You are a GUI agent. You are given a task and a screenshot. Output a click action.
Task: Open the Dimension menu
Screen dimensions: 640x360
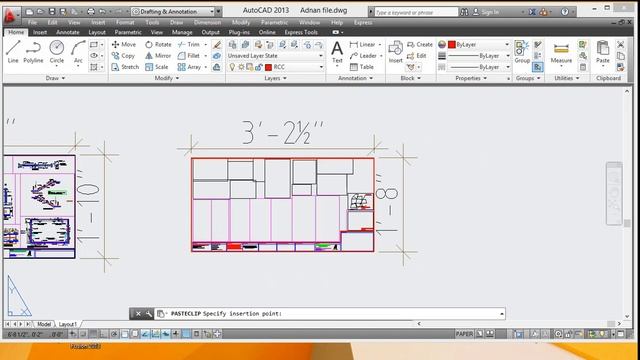[207, 22]
